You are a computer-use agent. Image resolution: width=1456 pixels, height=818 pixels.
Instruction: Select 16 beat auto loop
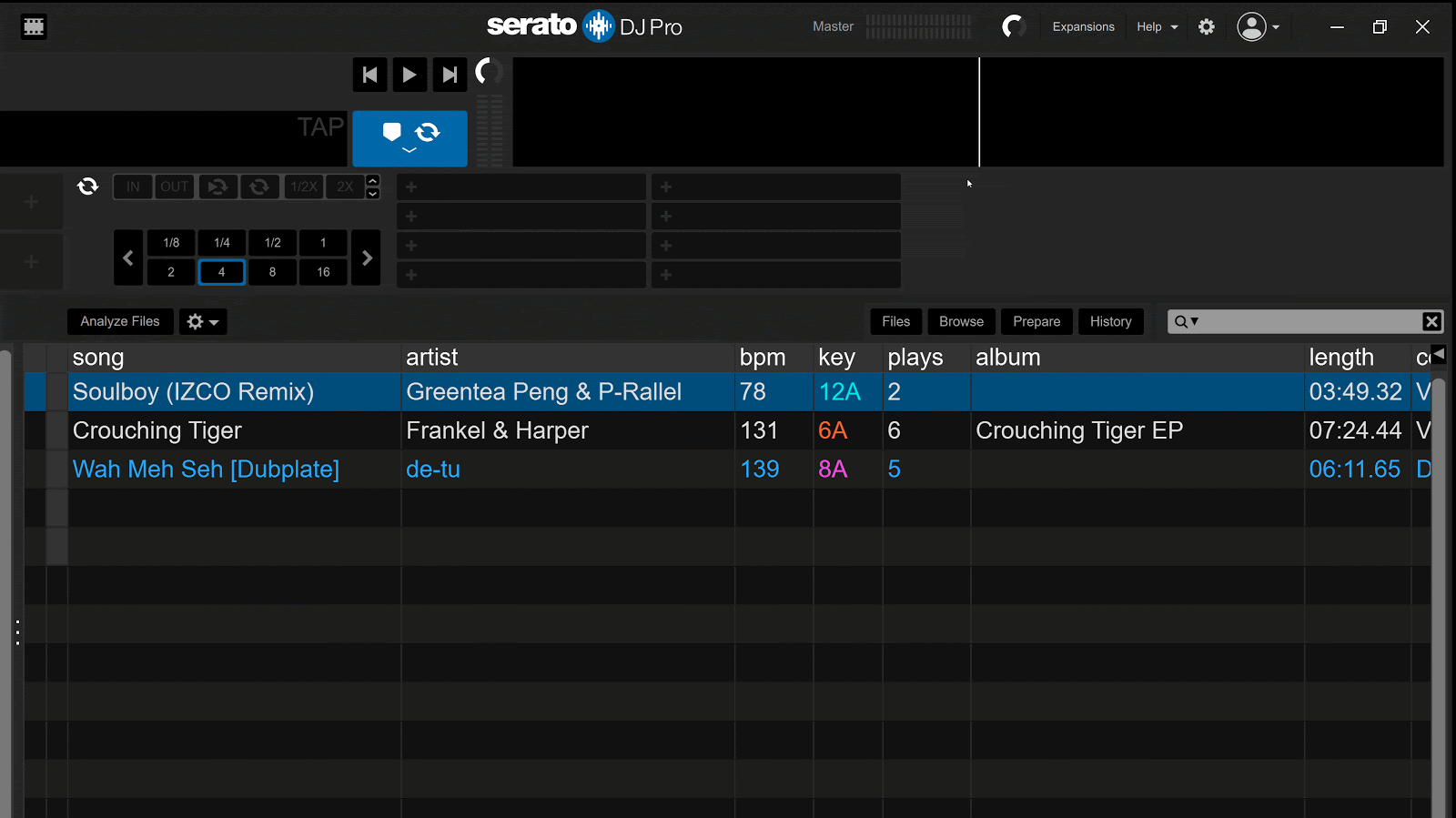pyautogui.click(x=323, y=272)
